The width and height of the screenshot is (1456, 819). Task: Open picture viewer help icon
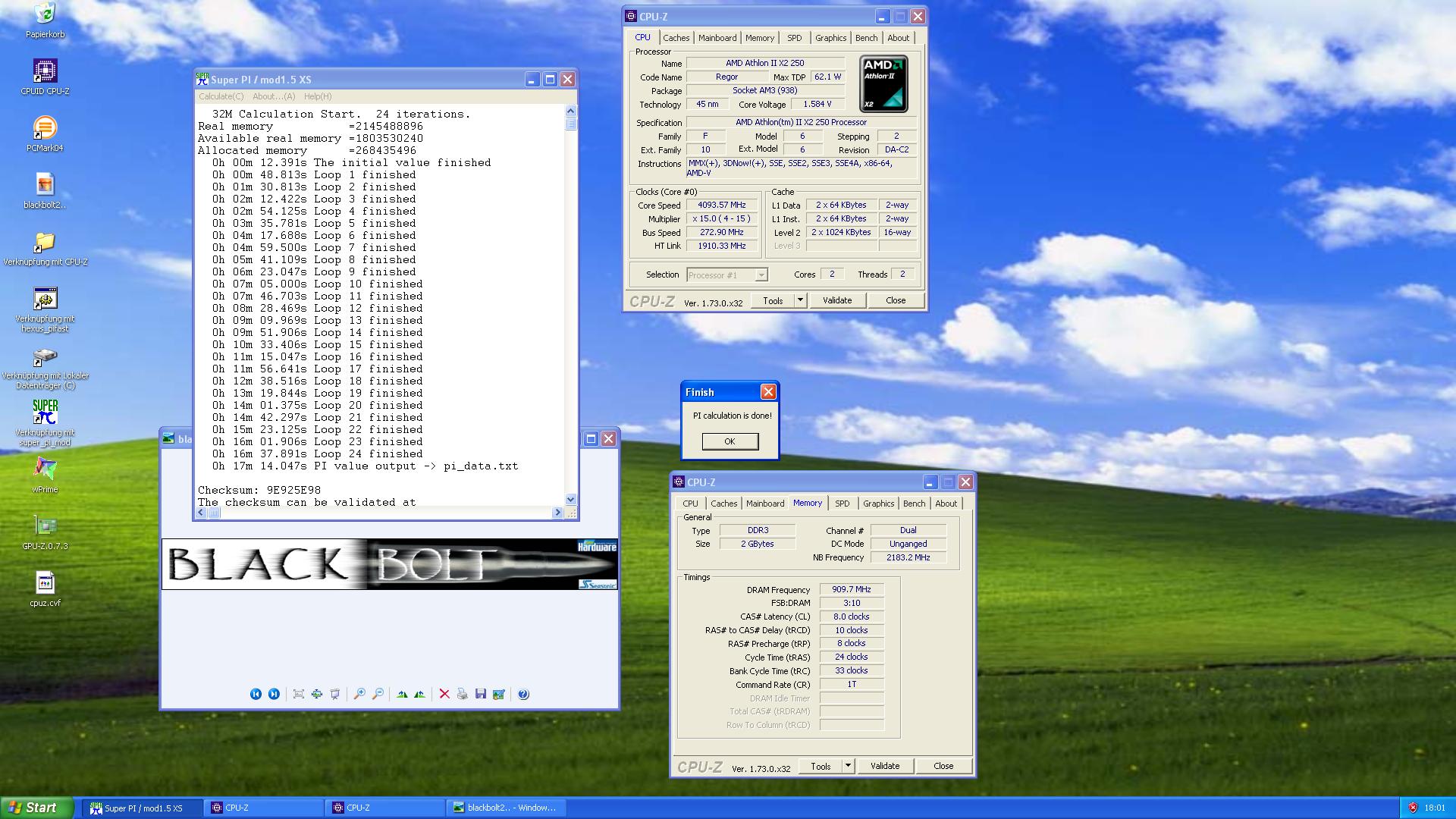click(x=523, y=694)
